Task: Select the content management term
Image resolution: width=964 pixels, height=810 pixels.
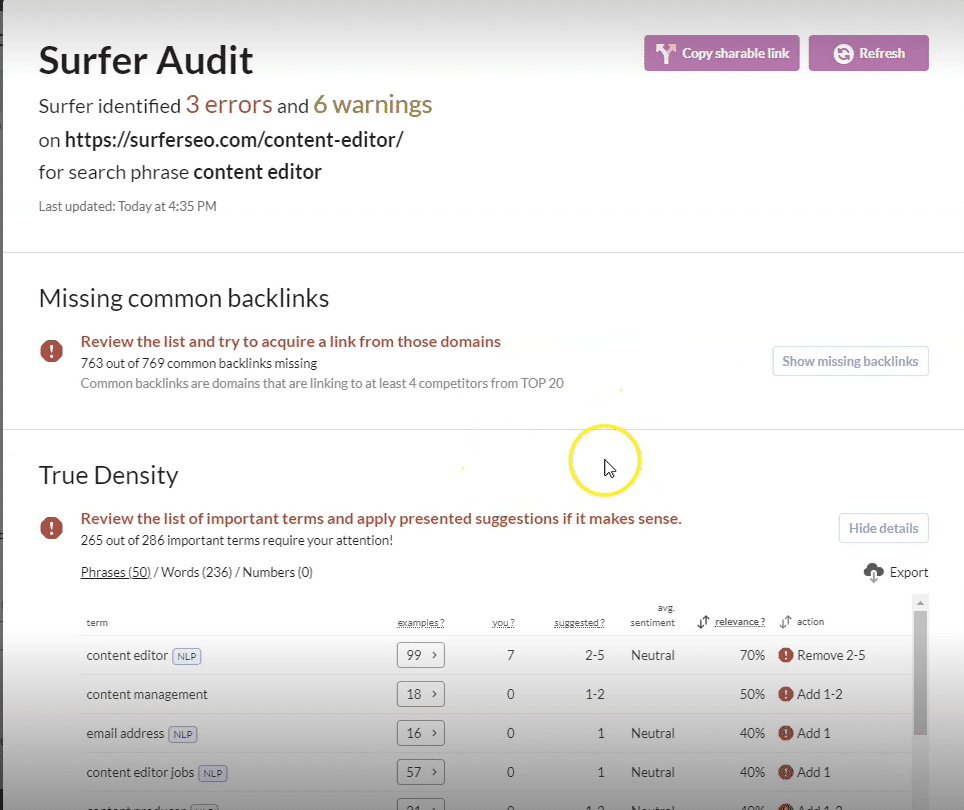Action: [x=147, y=694]
